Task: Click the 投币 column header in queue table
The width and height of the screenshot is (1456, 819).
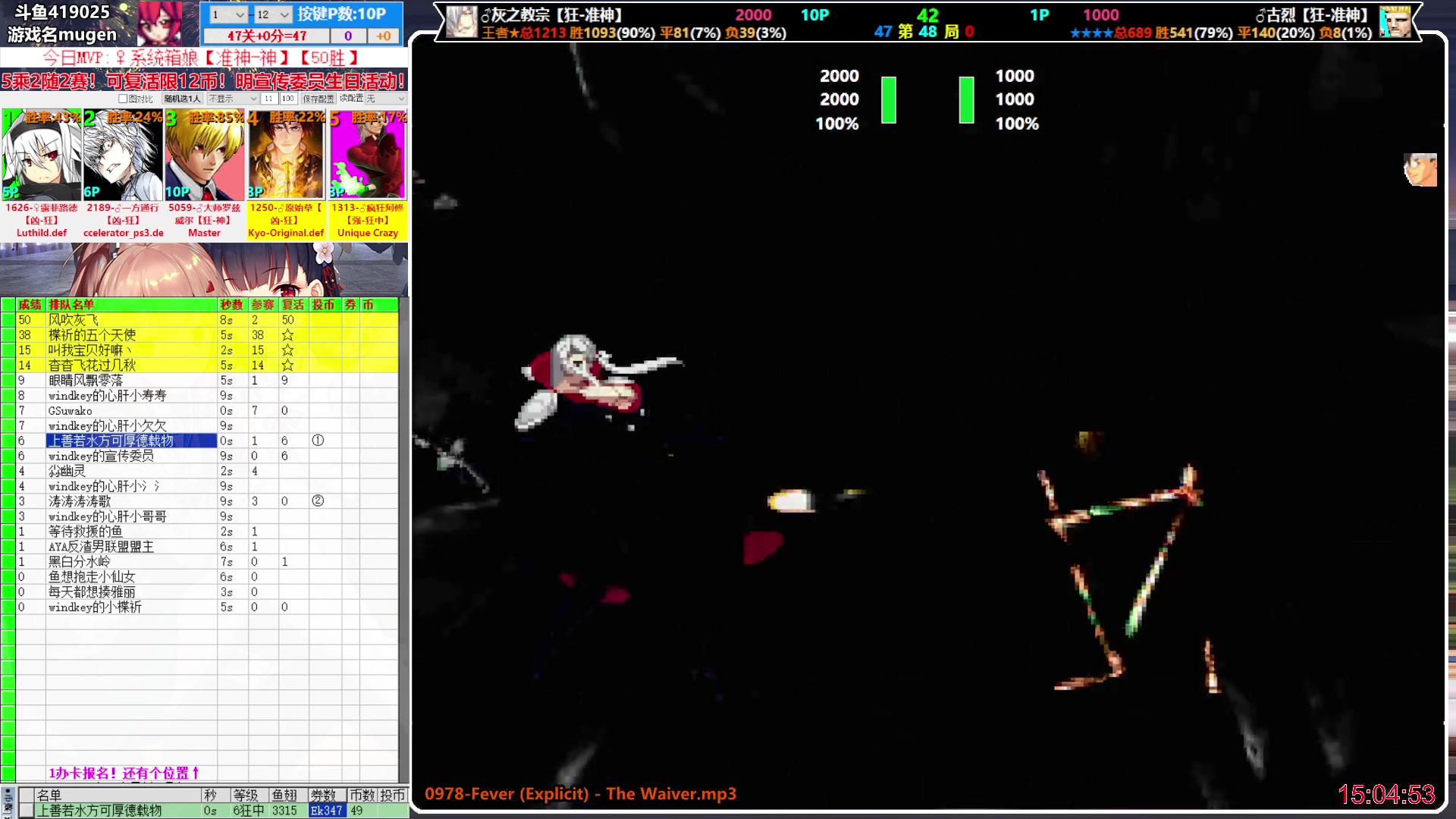Action: [x=324, y=305]
